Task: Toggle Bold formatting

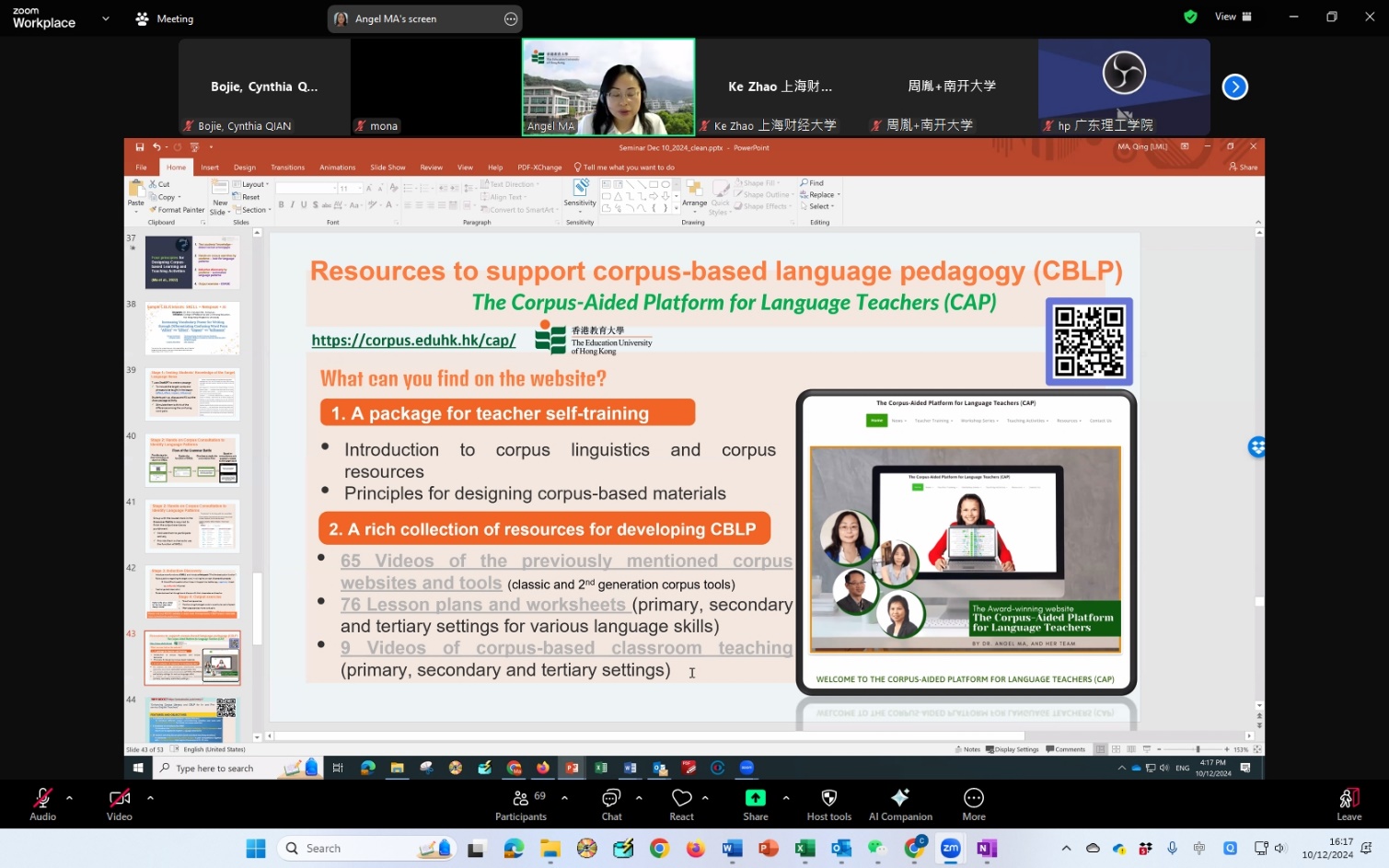Action: point(281,205)
